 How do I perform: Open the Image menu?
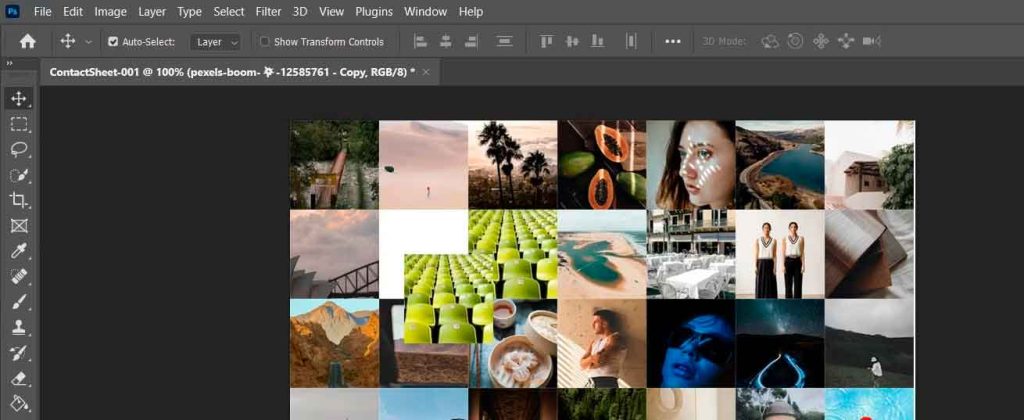coord(110,12)
